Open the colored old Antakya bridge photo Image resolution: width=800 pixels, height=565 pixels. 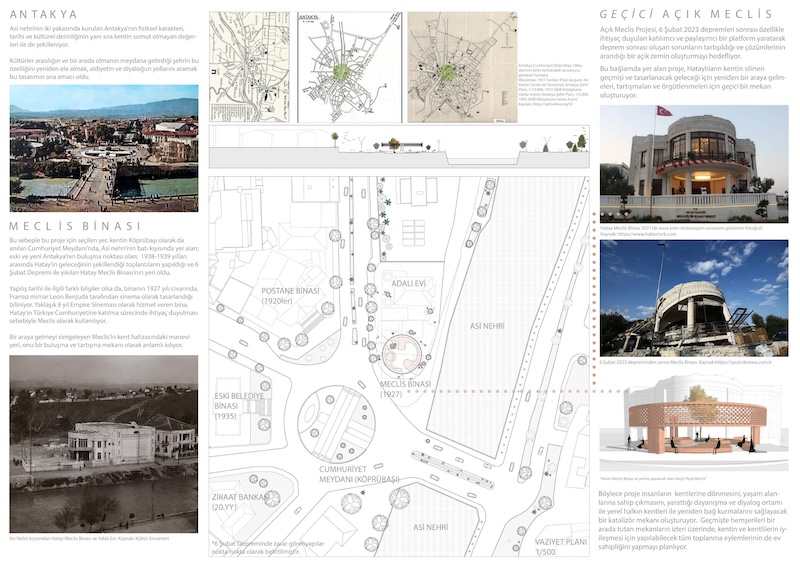click(103, 140)
